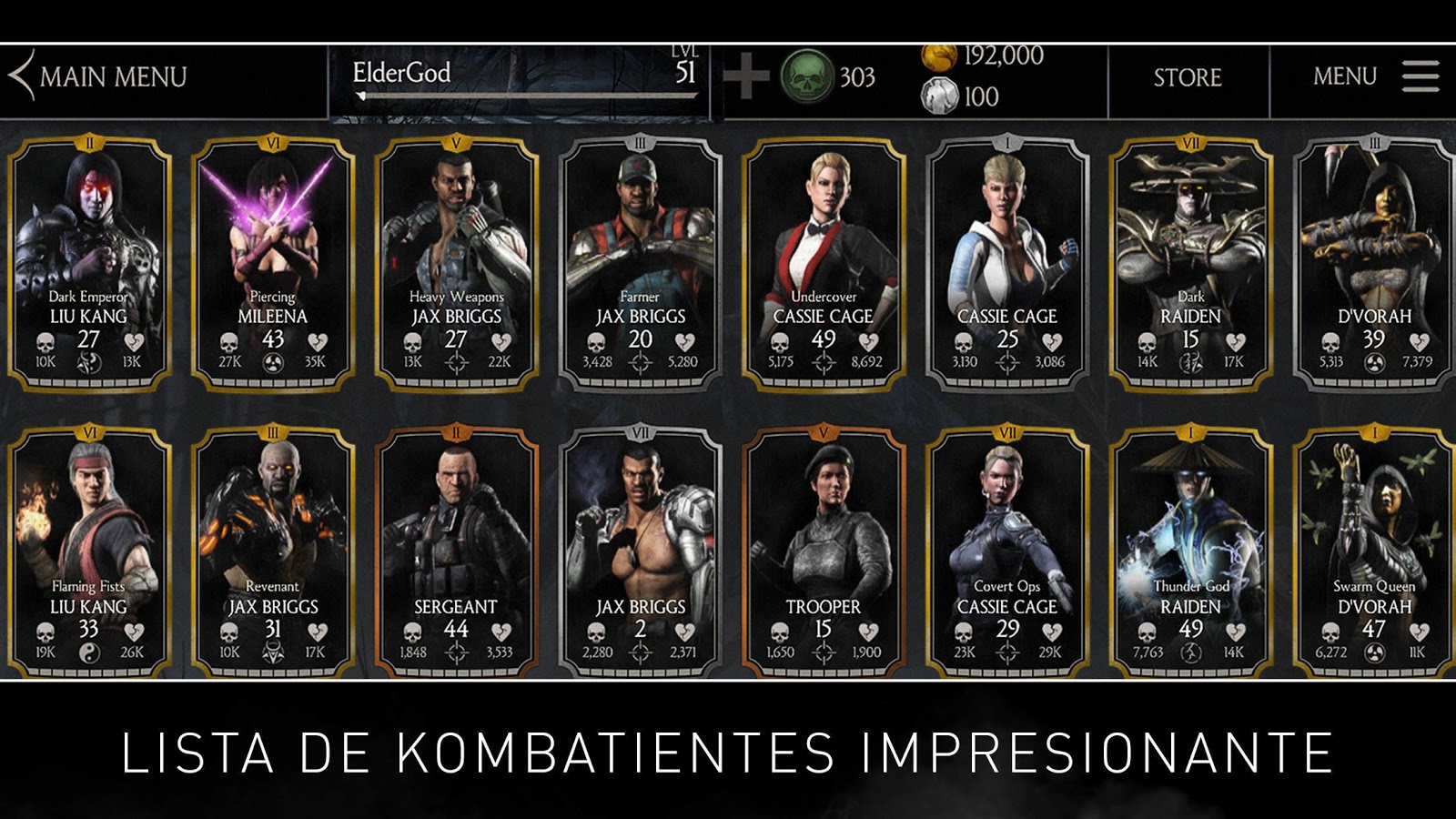Image resolution: width=1456 pixels, height=819 pixels.
Task: Click the gold koins icon
Action: pyautogui.click(x=939, y=56)
